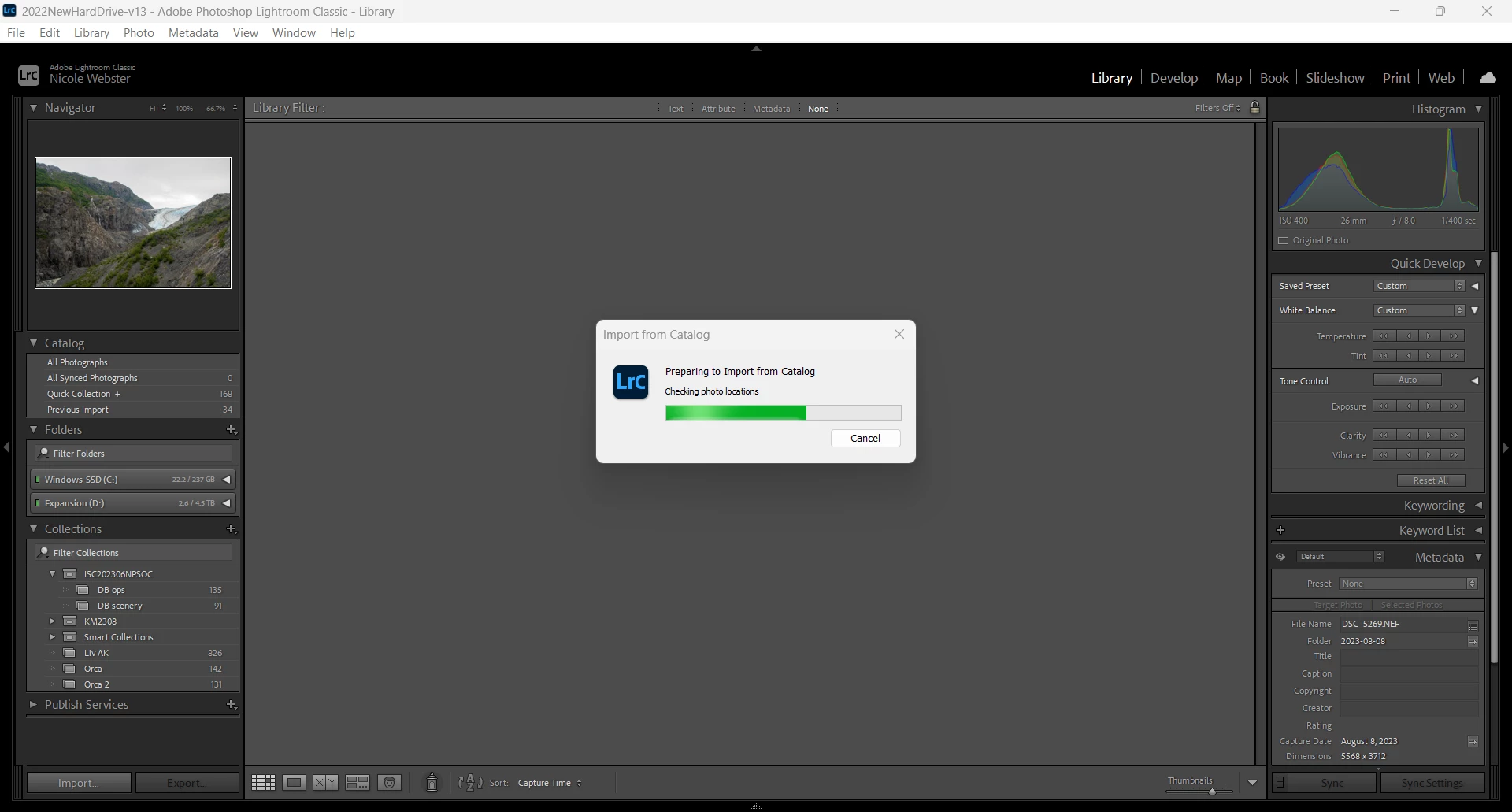The height and width of the screenshot is (812, 1512).
Task: Expand the Publish Services panel
Action: pyautogui.click(x=34, y=704)
